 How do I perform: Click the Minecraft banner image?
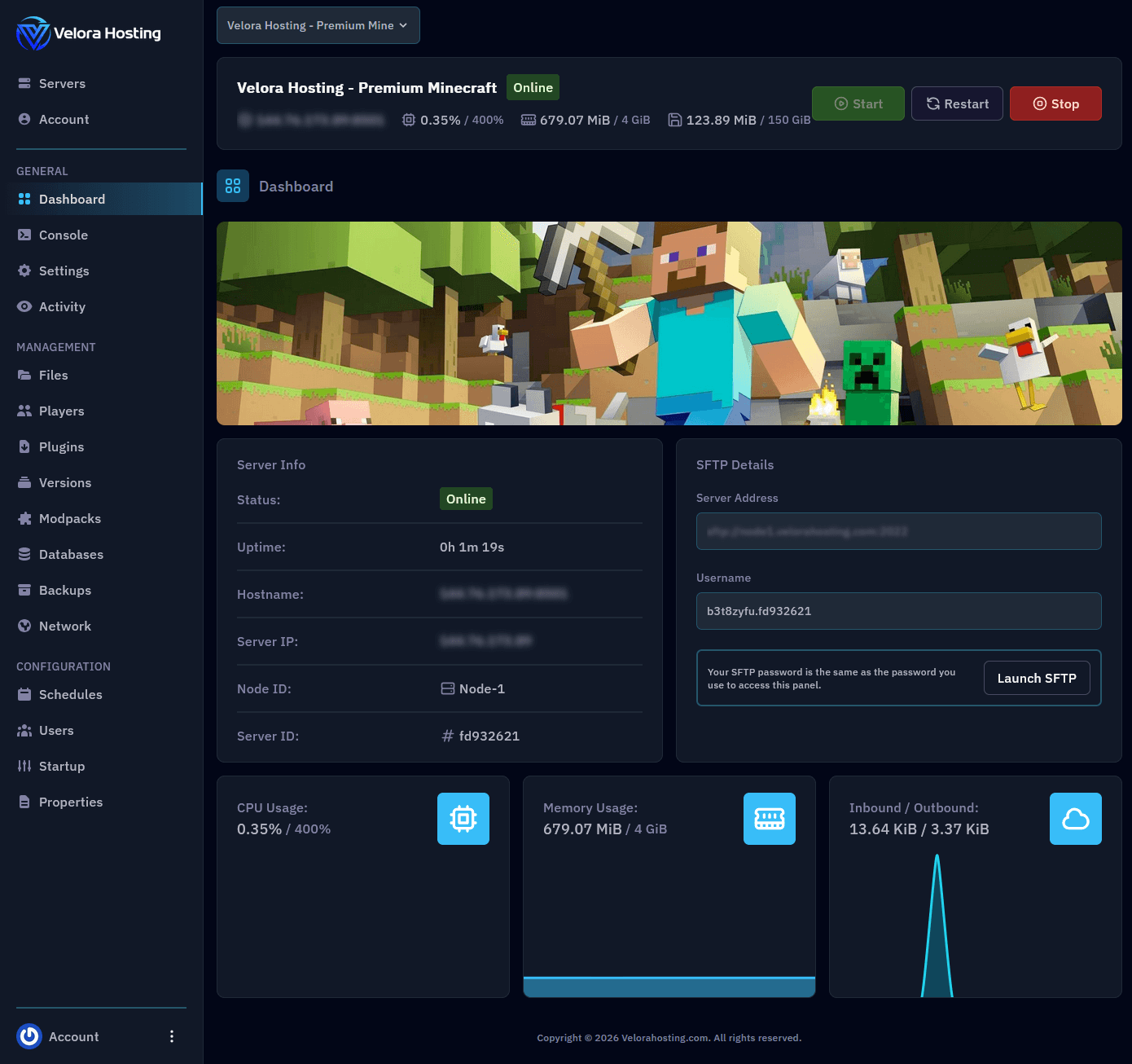click(x=669, y=323)
